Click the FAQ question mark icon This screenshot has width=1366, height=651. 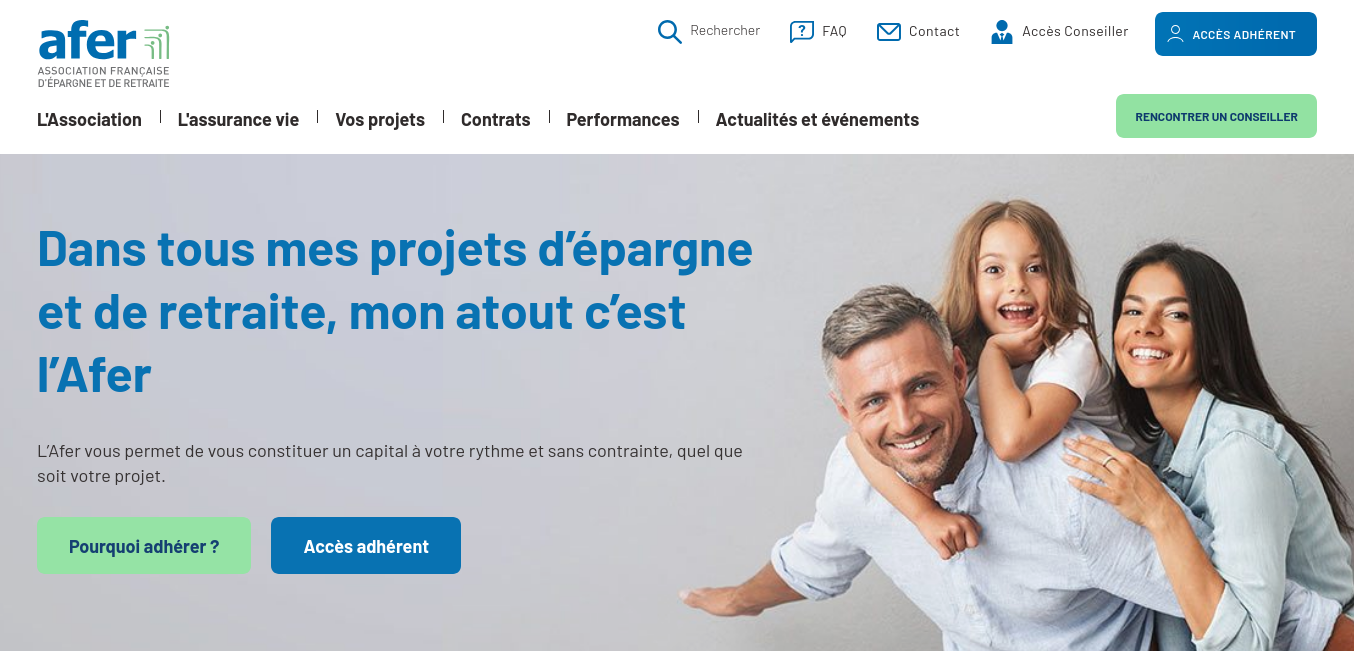[x=802, y=32]
